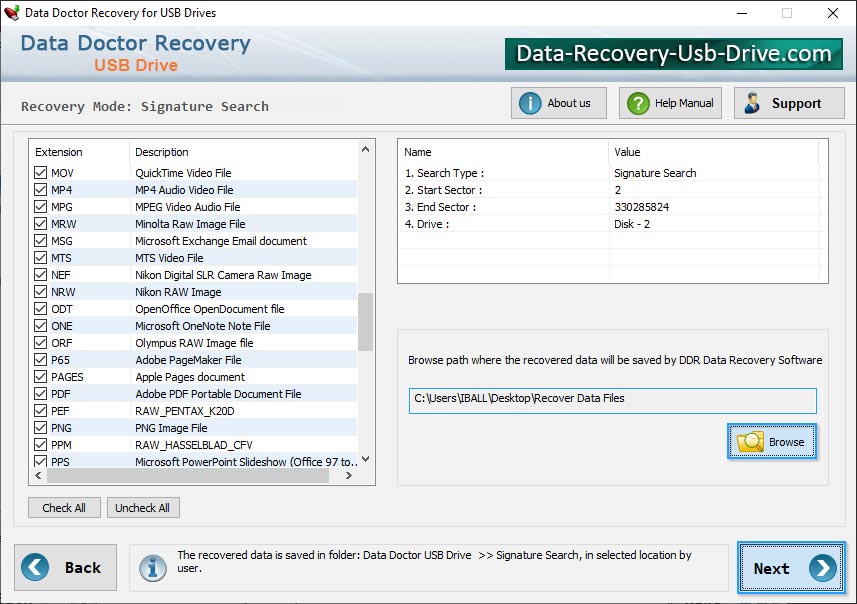
Task: Uncheck the PAGES checkbox
Action: coord(40,377)
